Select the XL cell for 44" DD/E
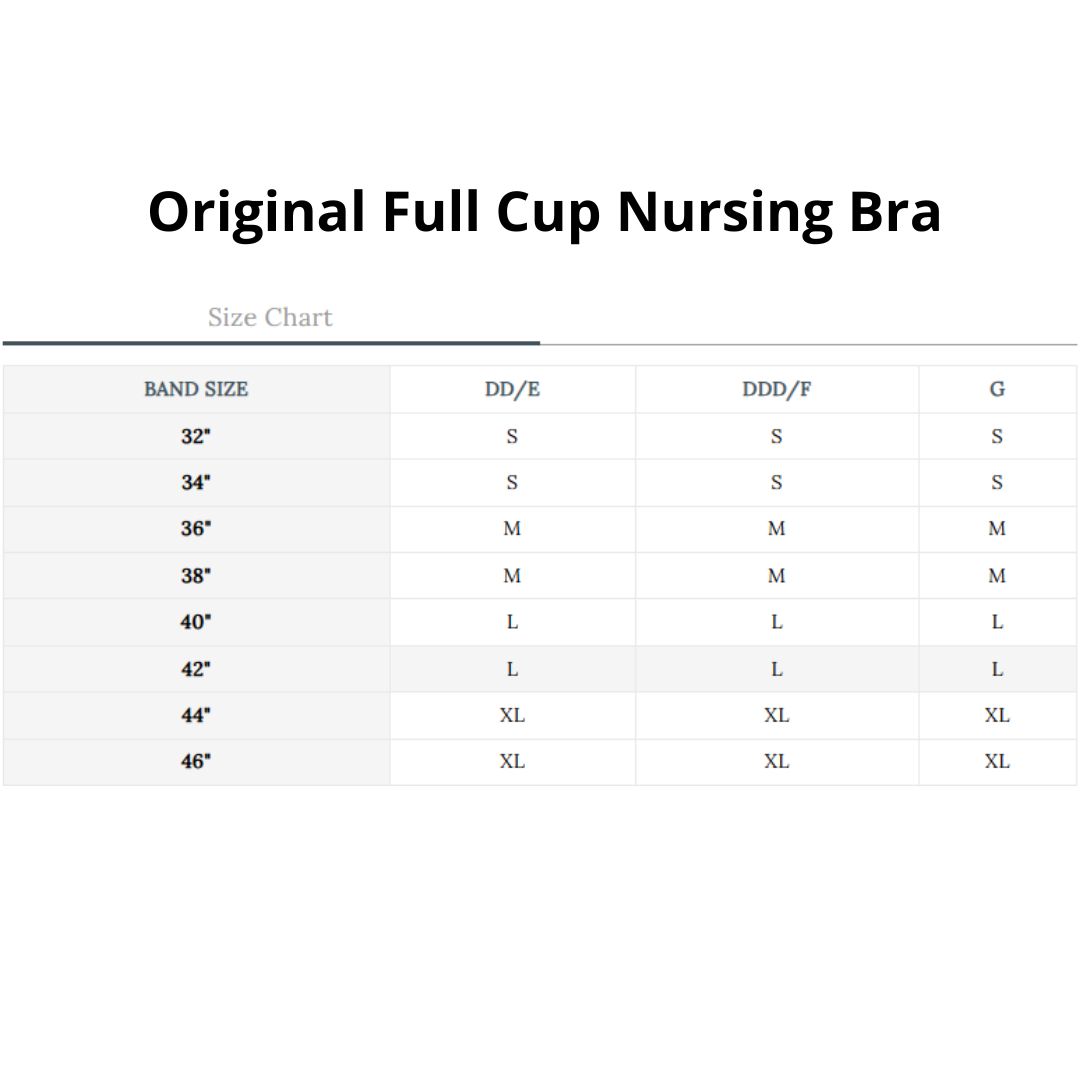This screenshot has width=1080, height=1080. coord(512,715)
